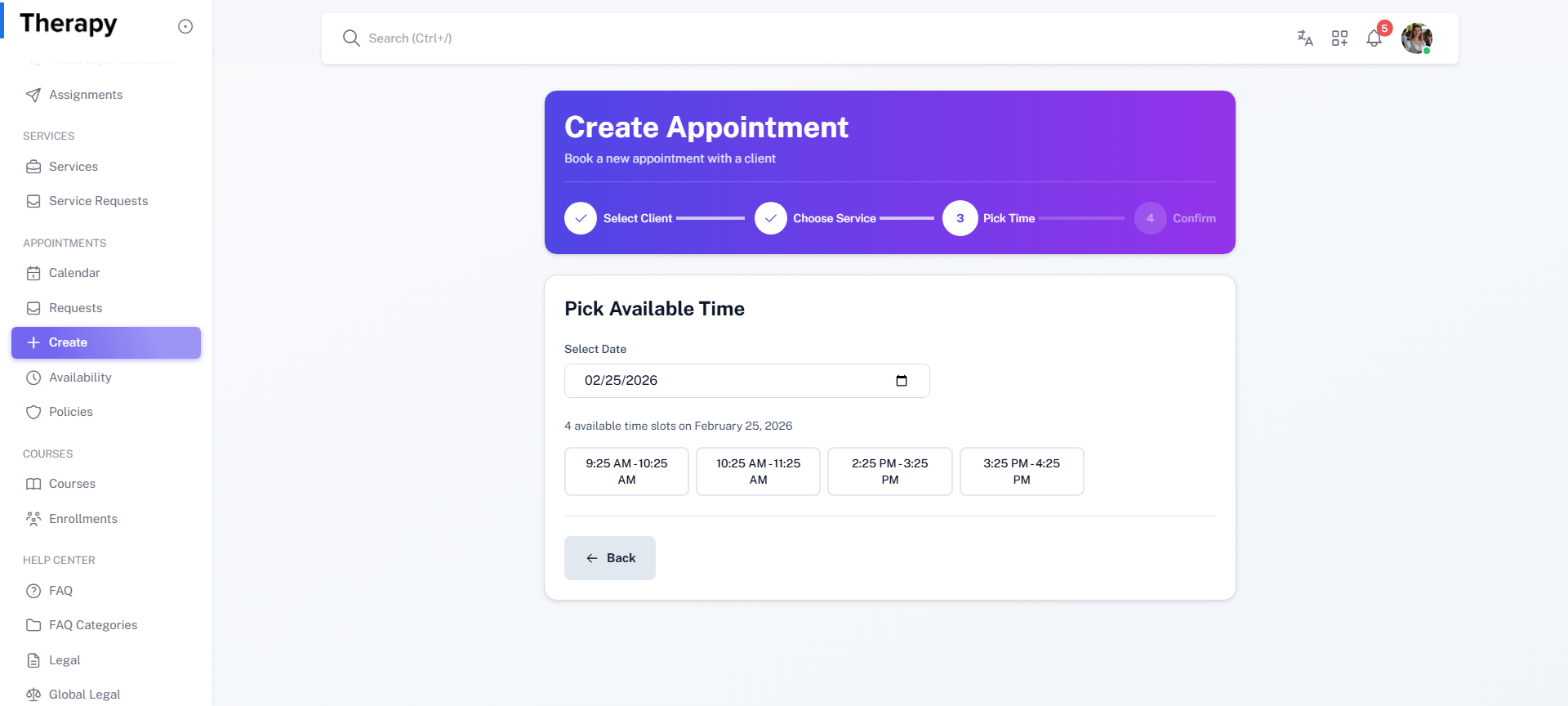Click the Calendar menu label
The height and width of the screenshot is (706, 1568).
tap(74, 273)
